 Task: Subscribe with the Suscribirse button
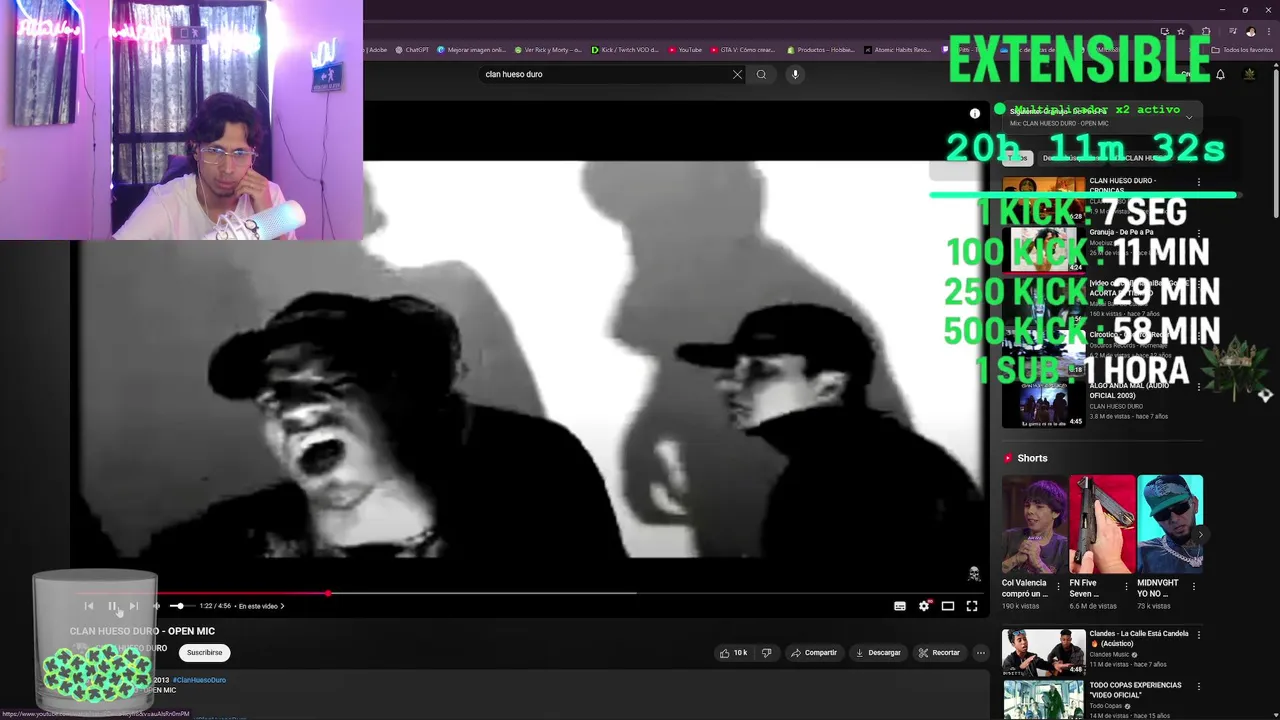click(x=204, y=653)
